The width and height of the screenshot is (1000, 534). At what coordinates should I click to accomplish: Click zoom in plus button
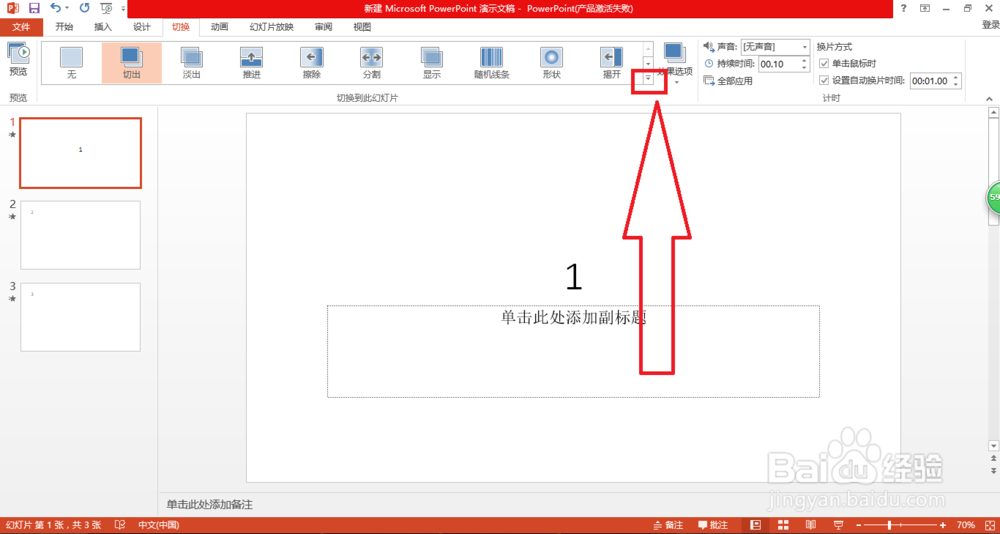click(x=943, y=525)
